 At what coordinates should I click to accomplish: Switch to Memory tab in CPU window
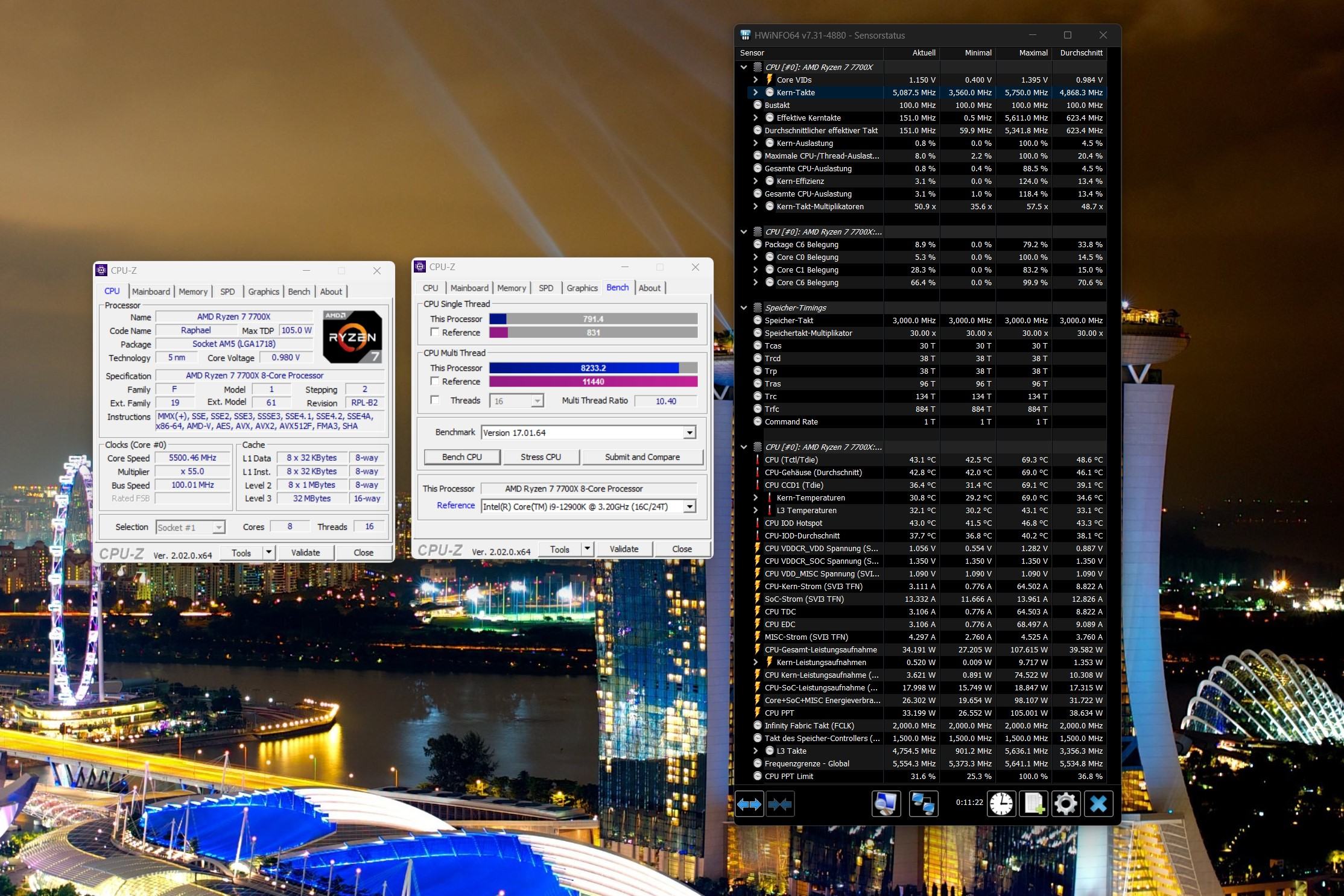point(193,291)
